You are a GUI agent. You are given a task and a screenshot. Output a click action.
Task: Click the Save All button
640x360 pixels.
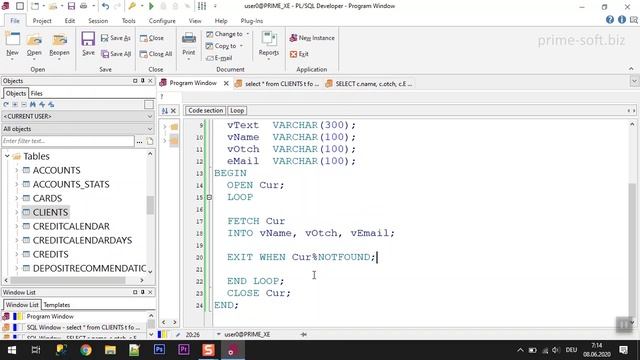click(116, 53)
